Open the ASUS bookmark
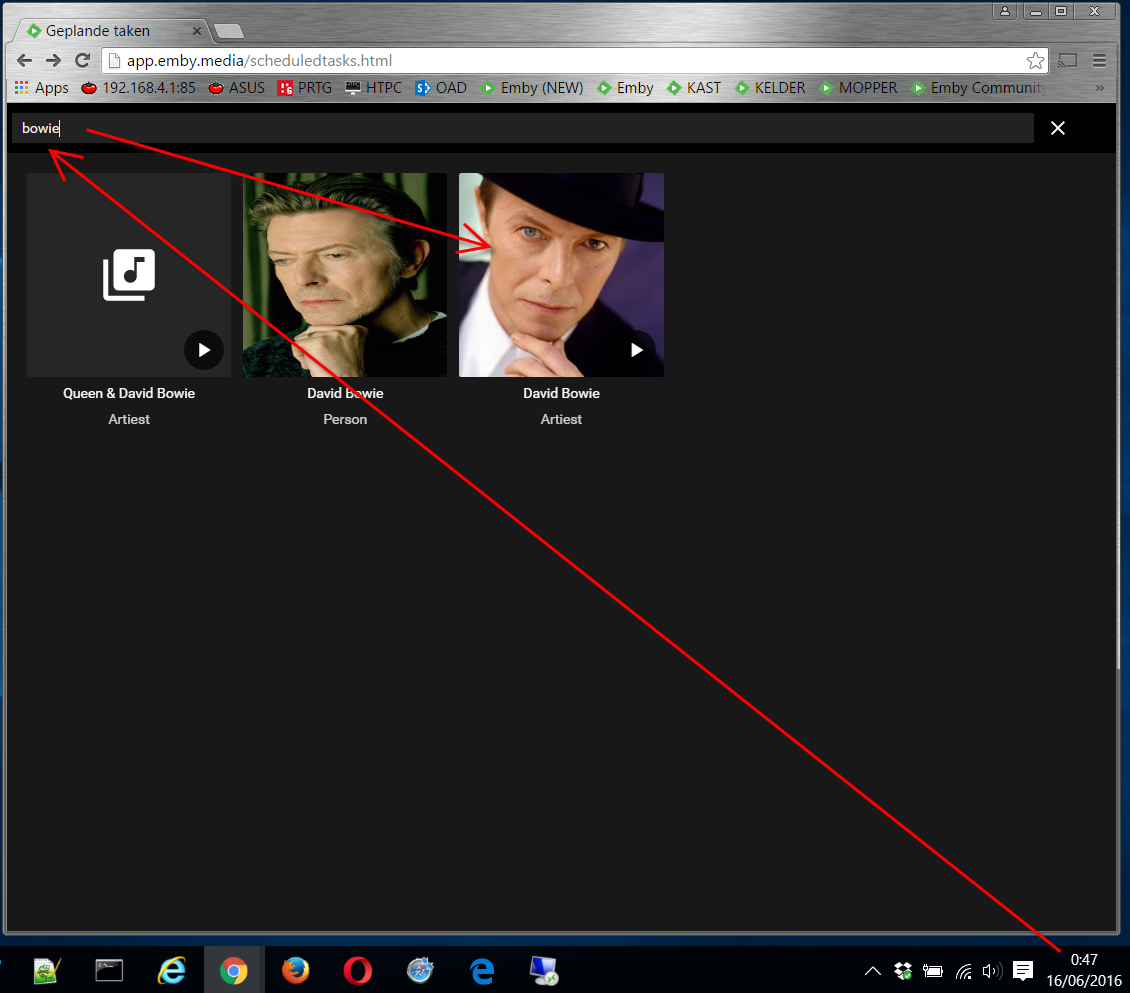Image resolution: width=1130 pixels, height=993 pixels. click(236, 88)
